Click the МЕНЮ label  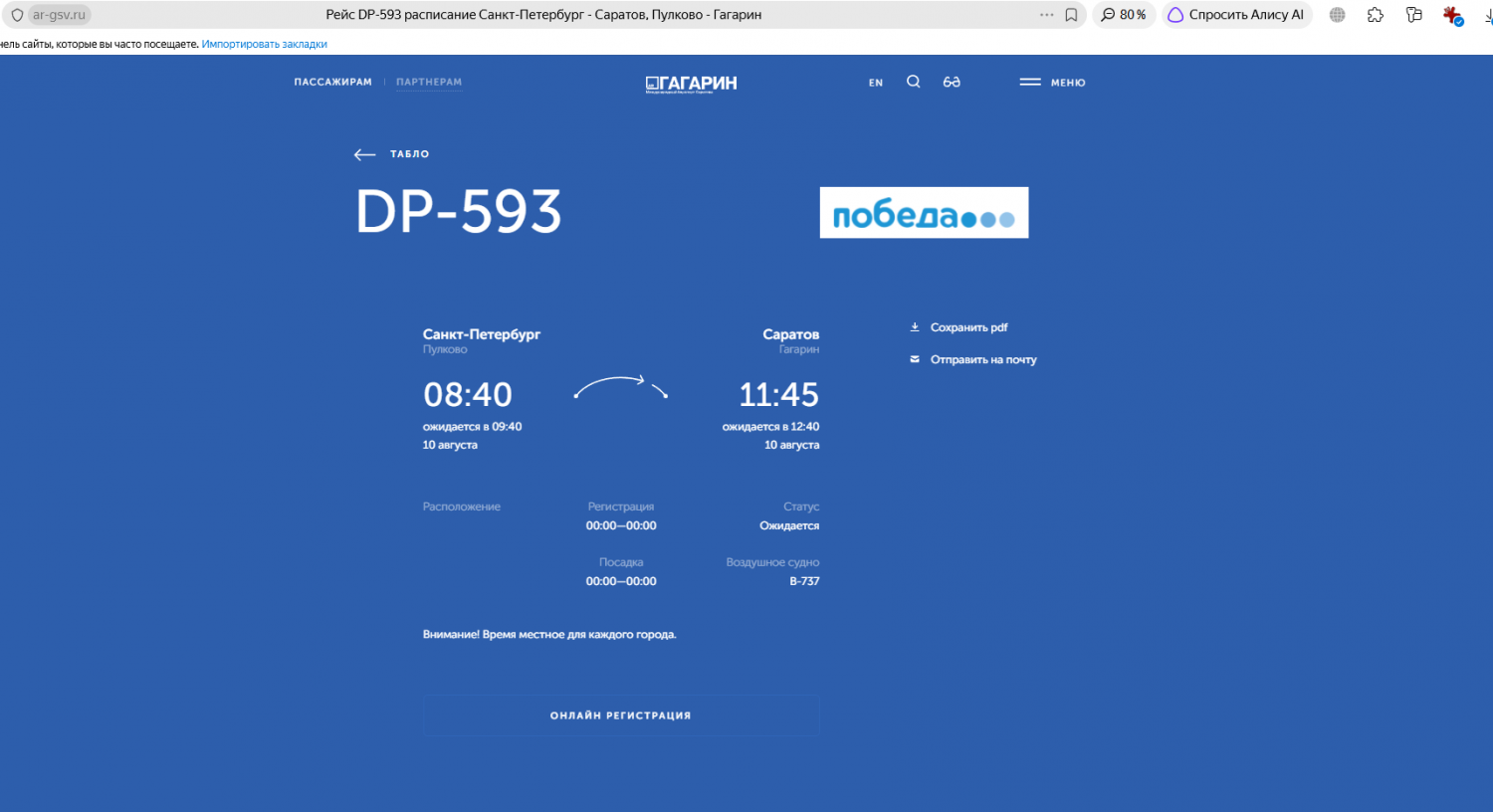click(1068, 83)
